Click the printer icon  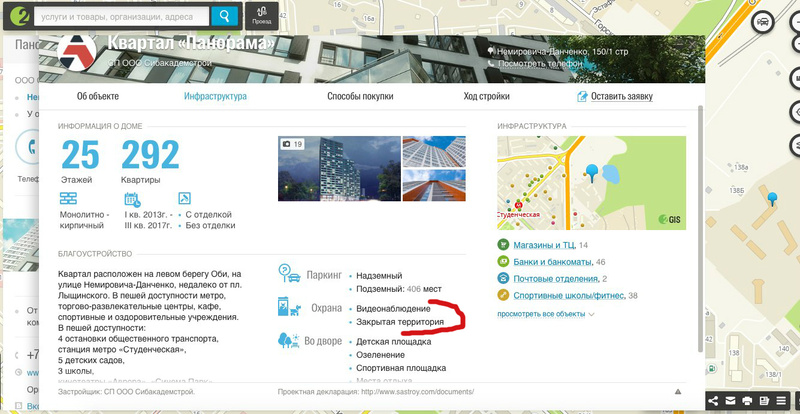[747, 400]
